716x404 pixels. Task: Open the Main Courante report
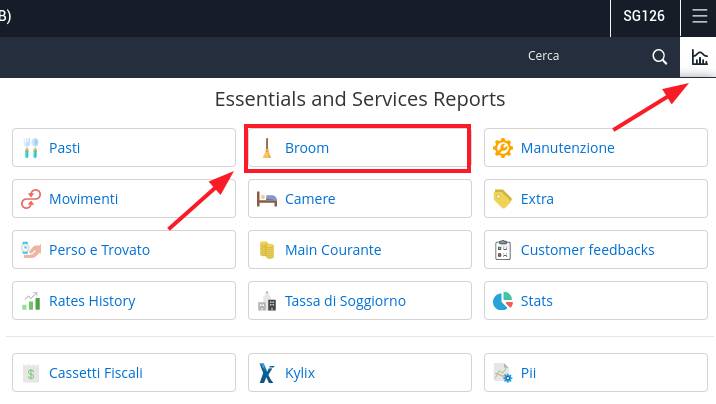(x=360, y=250)
